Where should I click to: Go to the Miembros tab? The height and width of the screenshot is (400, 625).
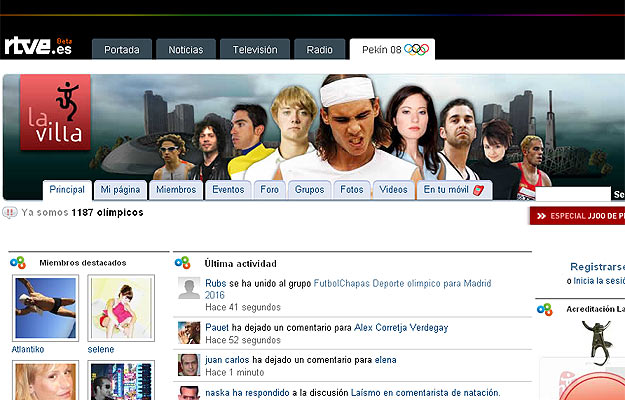click(176, 190)
